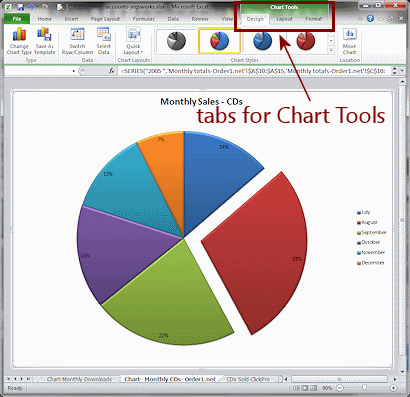Open the CDs Sold-ClickPro sheet tab
The image size is (410, 397).
248,379
